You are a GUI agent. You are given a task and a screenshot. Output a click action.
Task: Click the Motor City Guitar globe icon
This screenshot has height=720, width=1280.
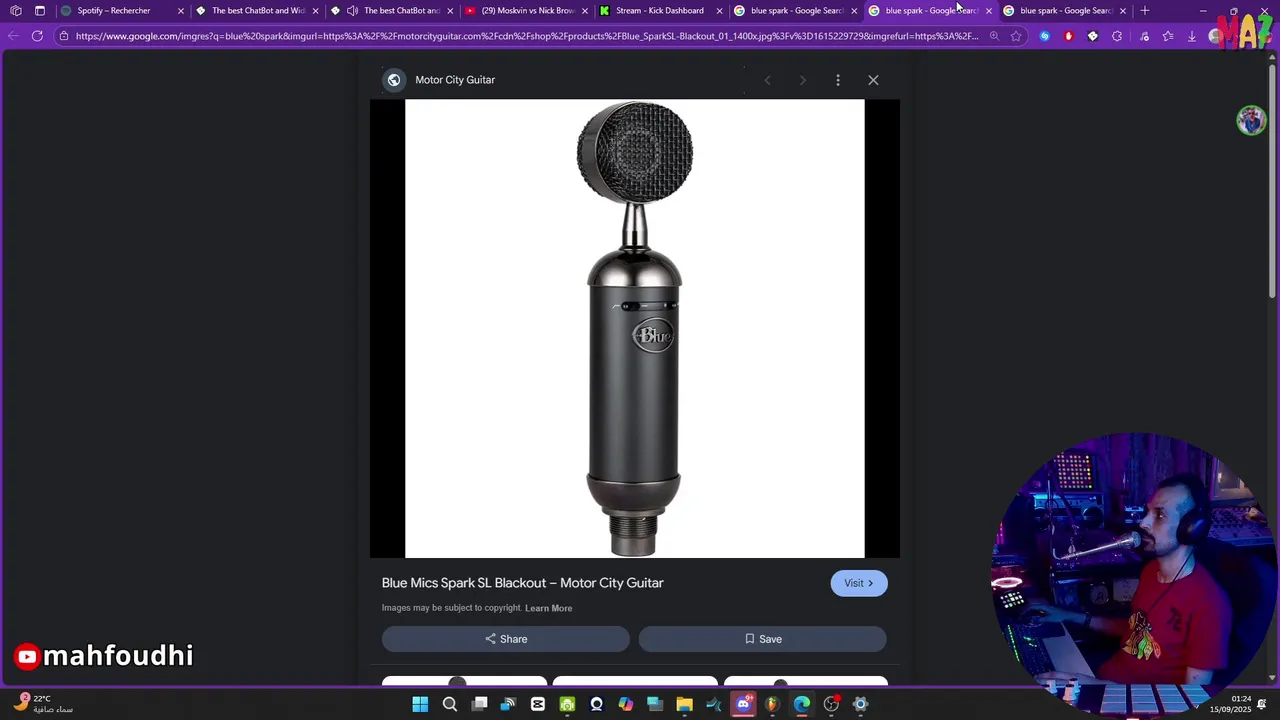[394, 80]
